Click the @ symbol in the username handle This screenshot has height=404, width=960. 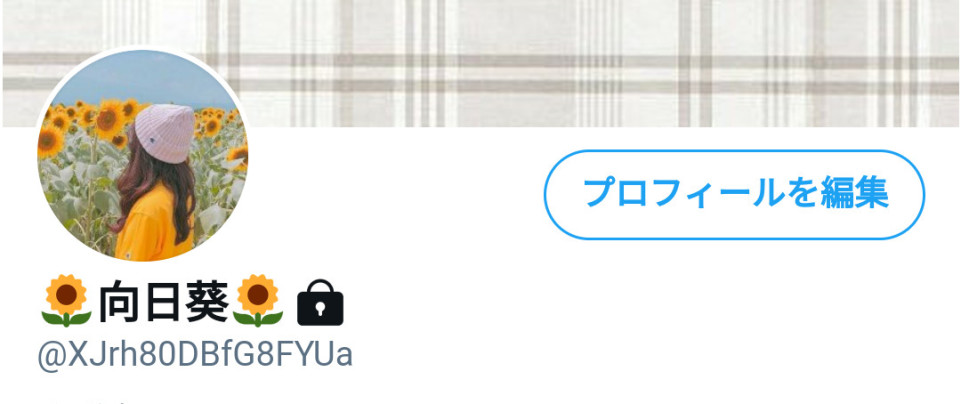[51, 356]
